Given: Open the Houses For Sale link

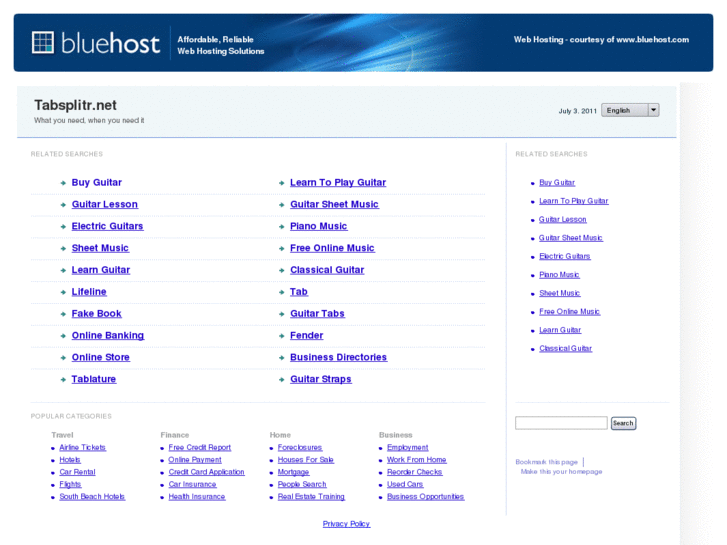Looking at the screenshot, I should pyautogui.click(x=306, y=460).
